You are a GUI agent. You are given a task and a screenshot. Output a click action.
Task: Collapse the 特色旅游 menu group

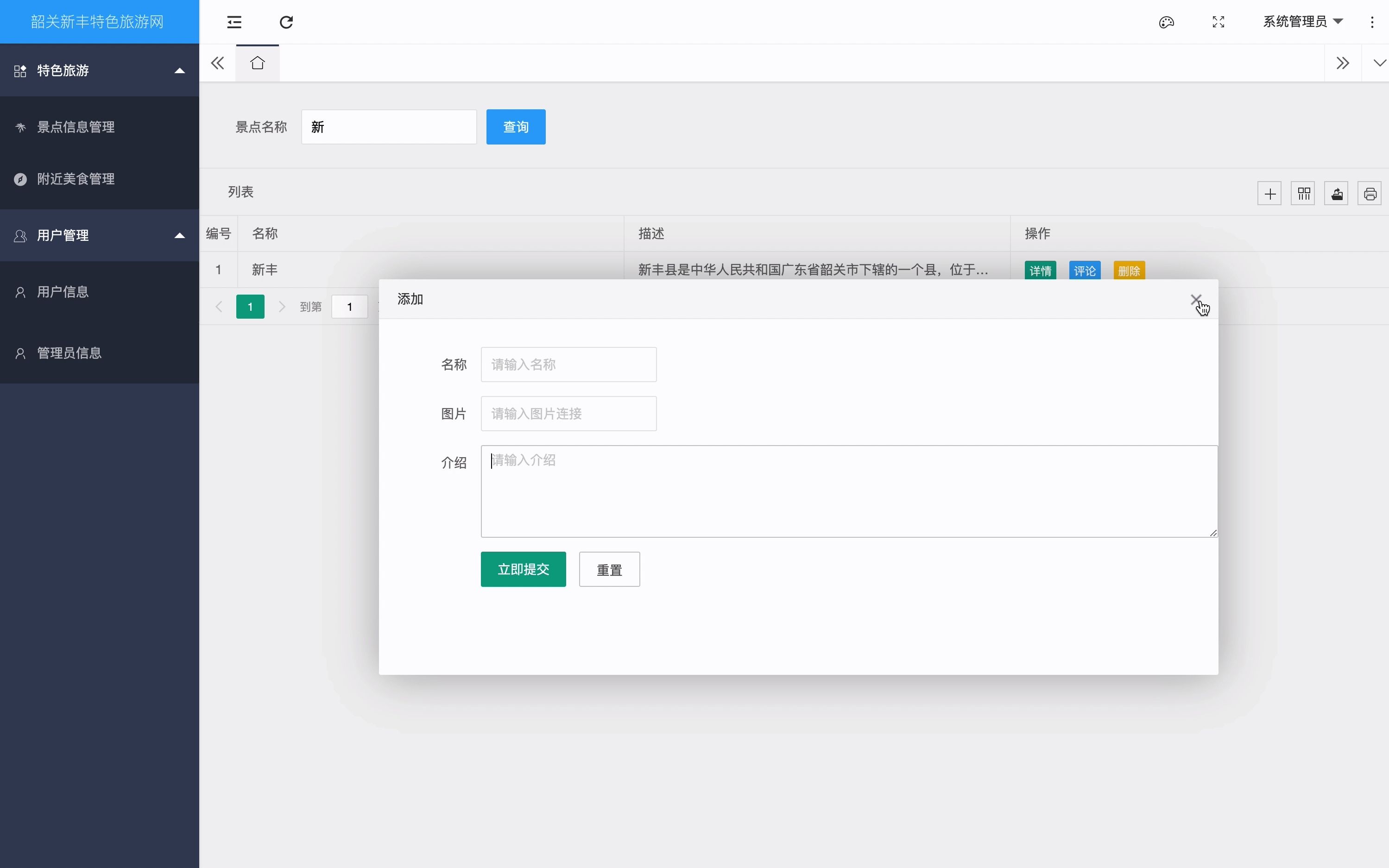99,70
